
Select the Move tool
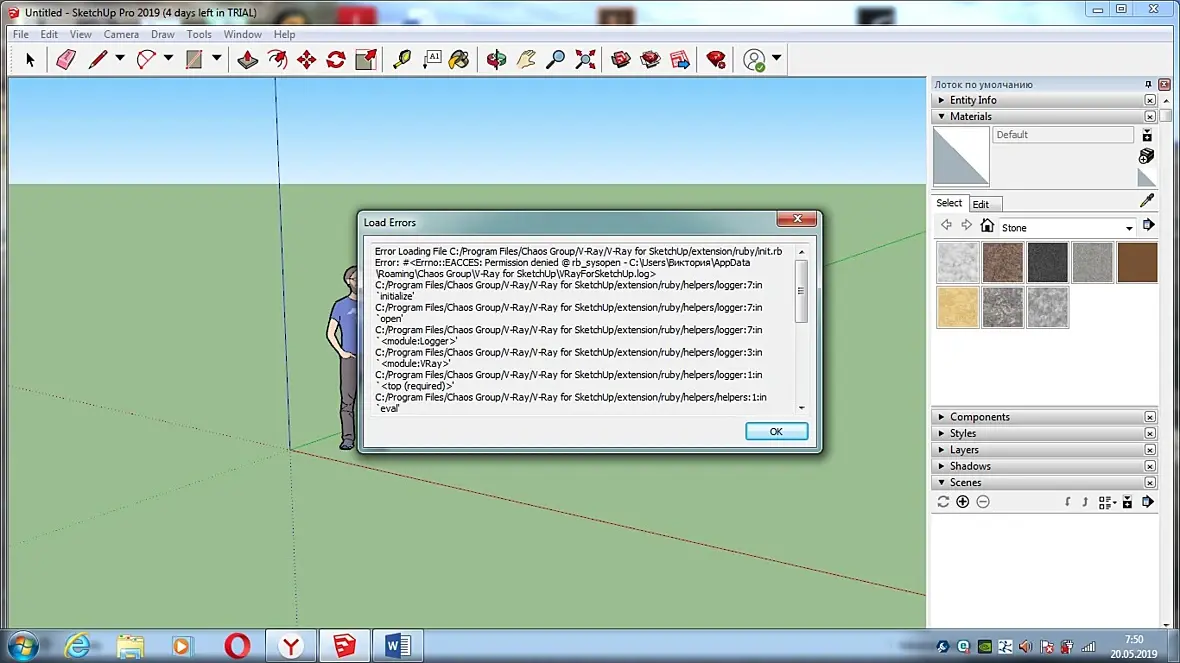(306, 59)
